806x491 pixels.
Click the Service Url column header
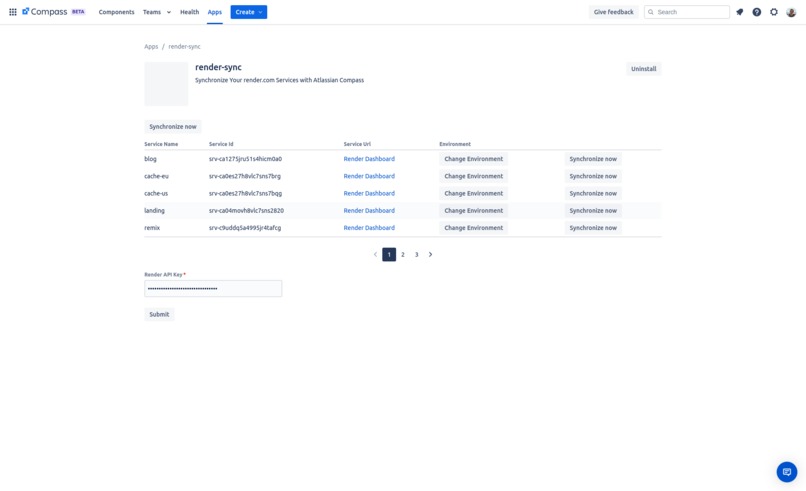[x=357, y=144]
